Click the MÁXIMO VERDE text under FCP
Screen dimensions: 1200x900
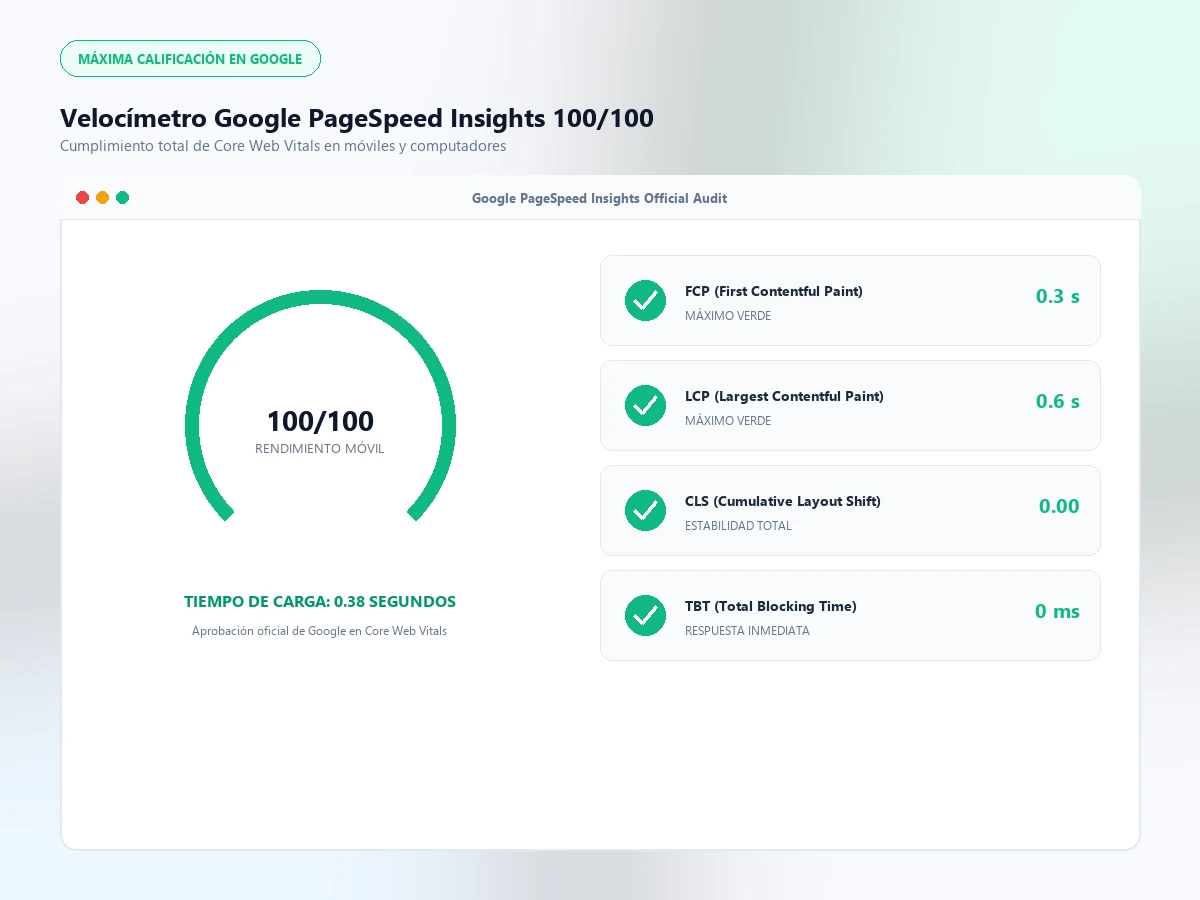coord(728,316)
